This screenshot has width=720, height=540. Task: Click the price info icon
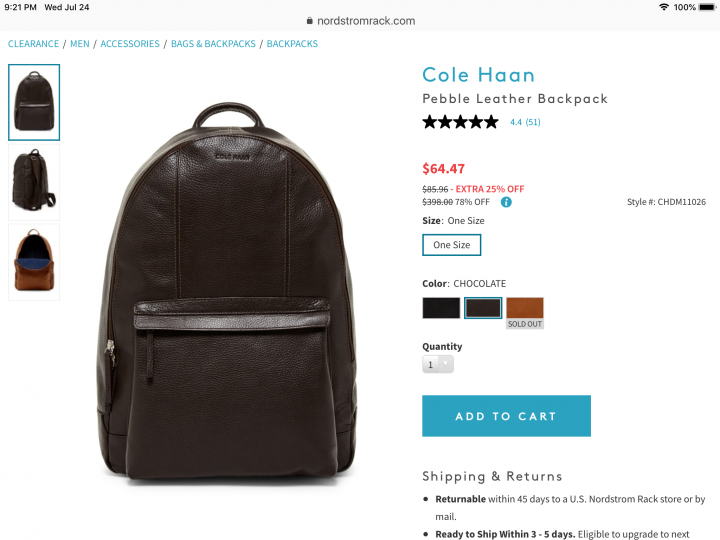tap(506, 202)
